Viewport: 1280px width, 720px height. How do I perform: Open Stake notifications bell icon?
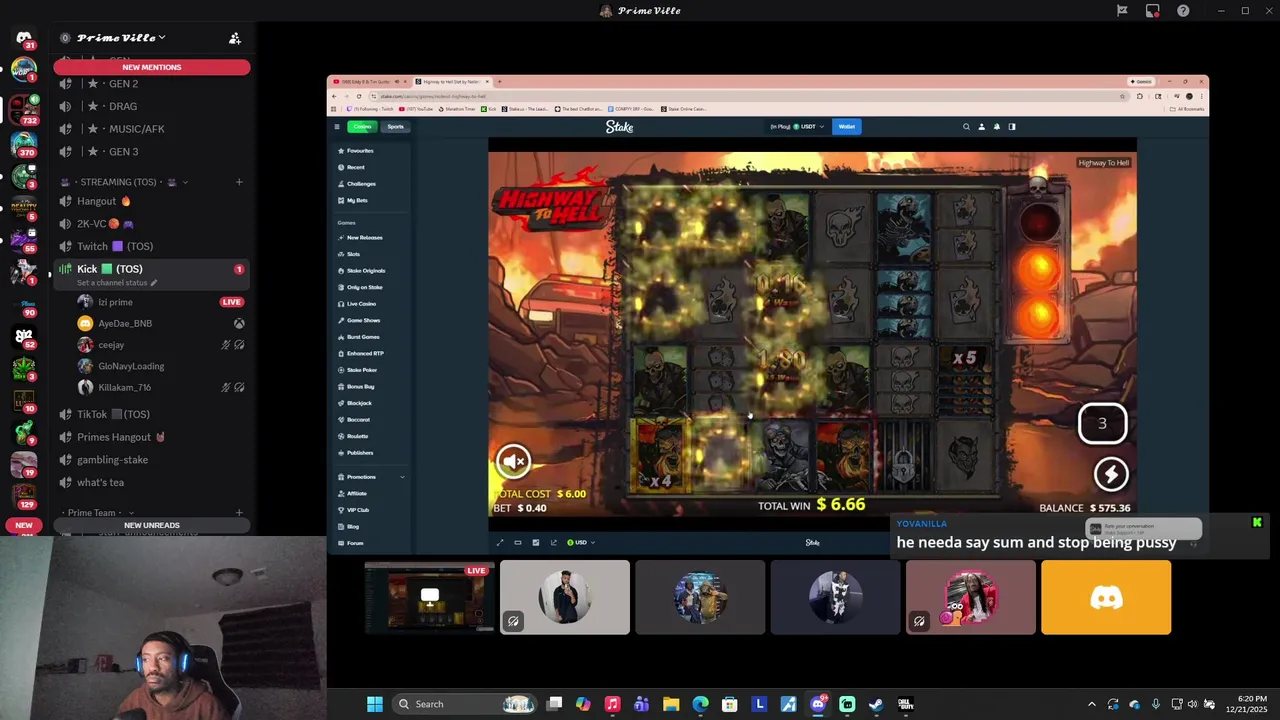996,127
